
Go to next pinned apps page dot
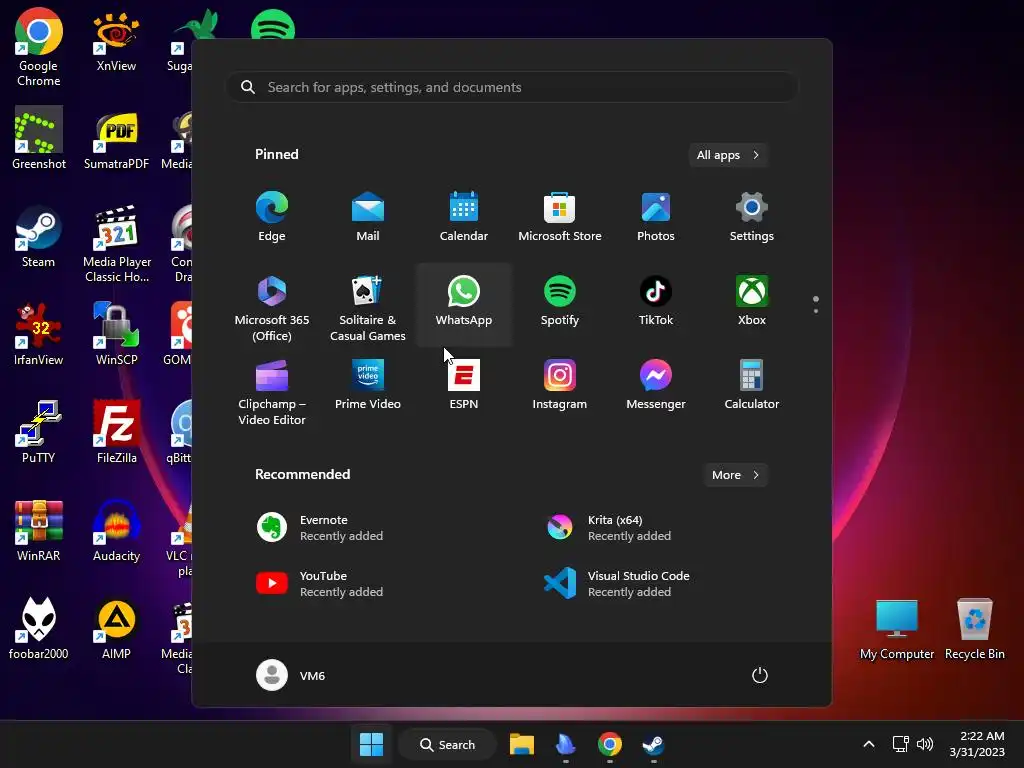(816, 311)
